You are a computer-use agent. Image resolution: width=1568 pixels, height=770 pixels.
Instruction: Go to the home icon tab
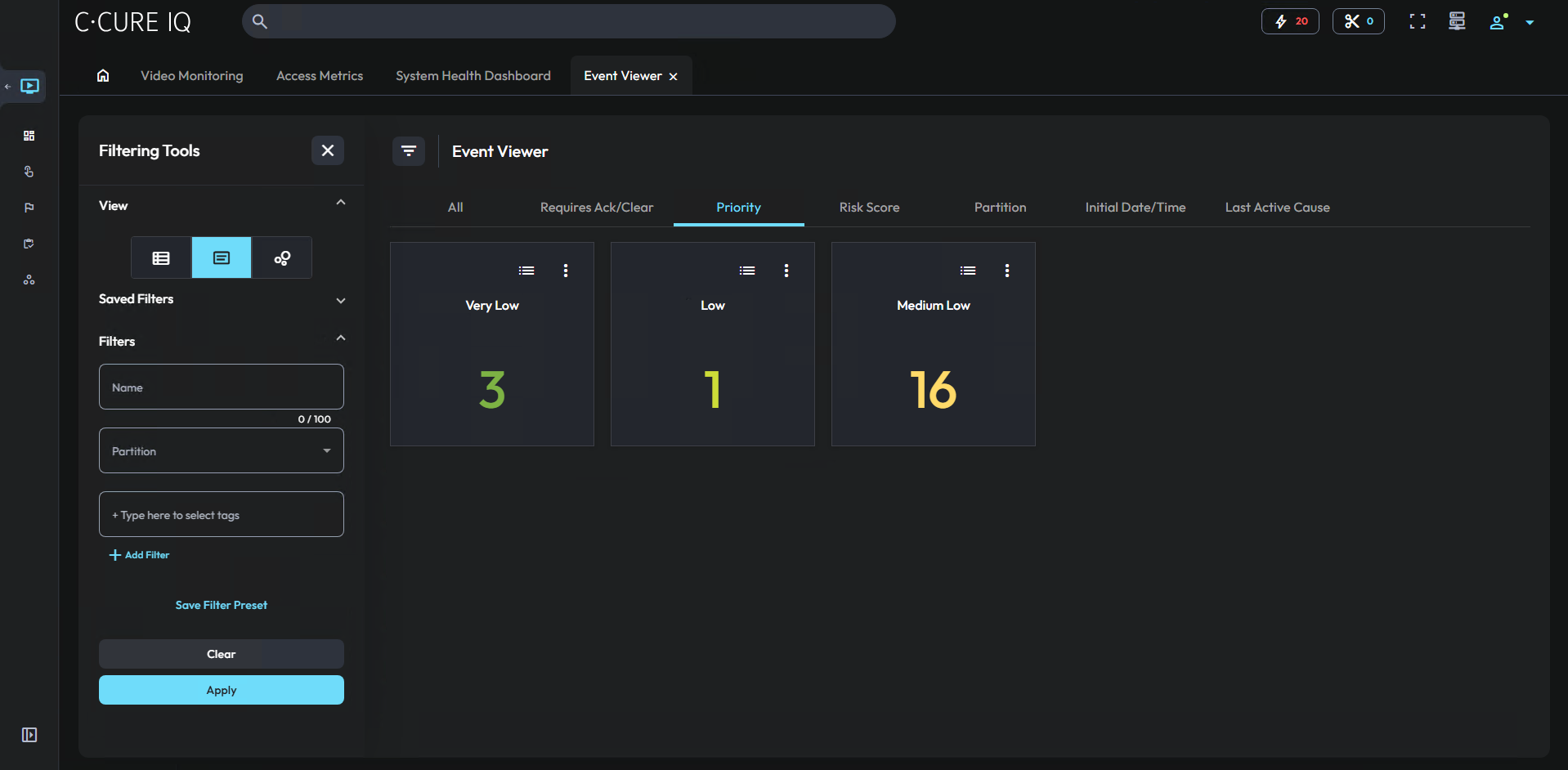tap(103, 76)
